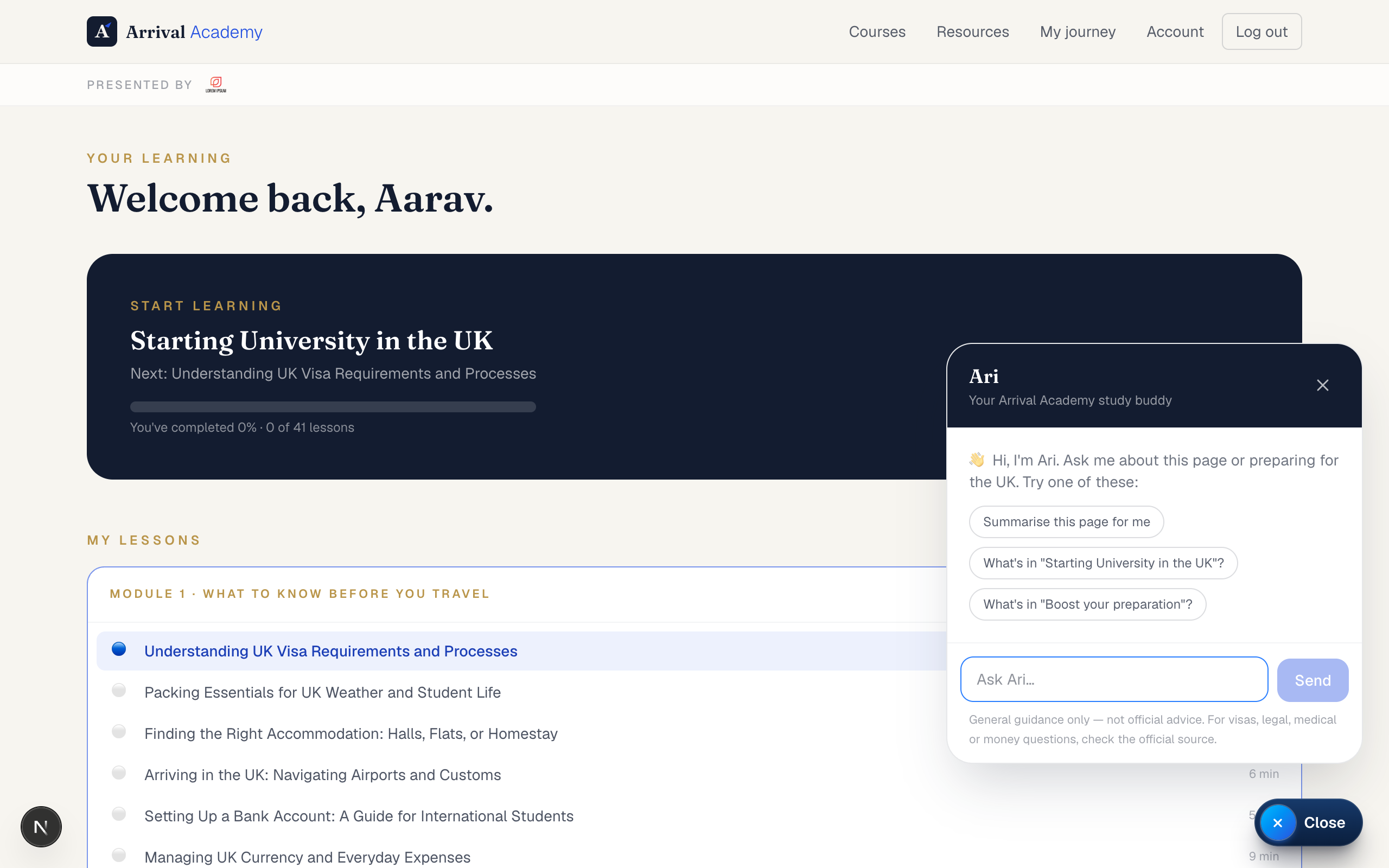1389x868 pixels.
Task: Click the Arrival Academy logo icon
Action: coord(101,31)
